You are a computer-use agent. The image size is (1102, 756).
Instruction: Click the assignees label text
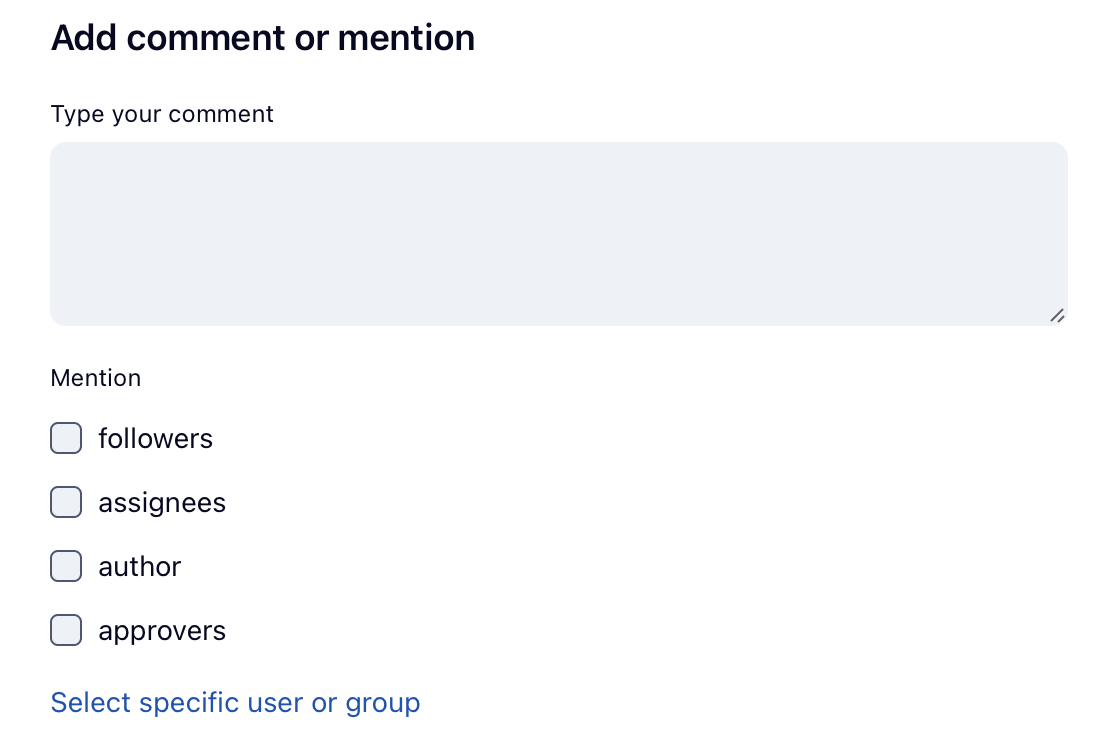point(162,502)
